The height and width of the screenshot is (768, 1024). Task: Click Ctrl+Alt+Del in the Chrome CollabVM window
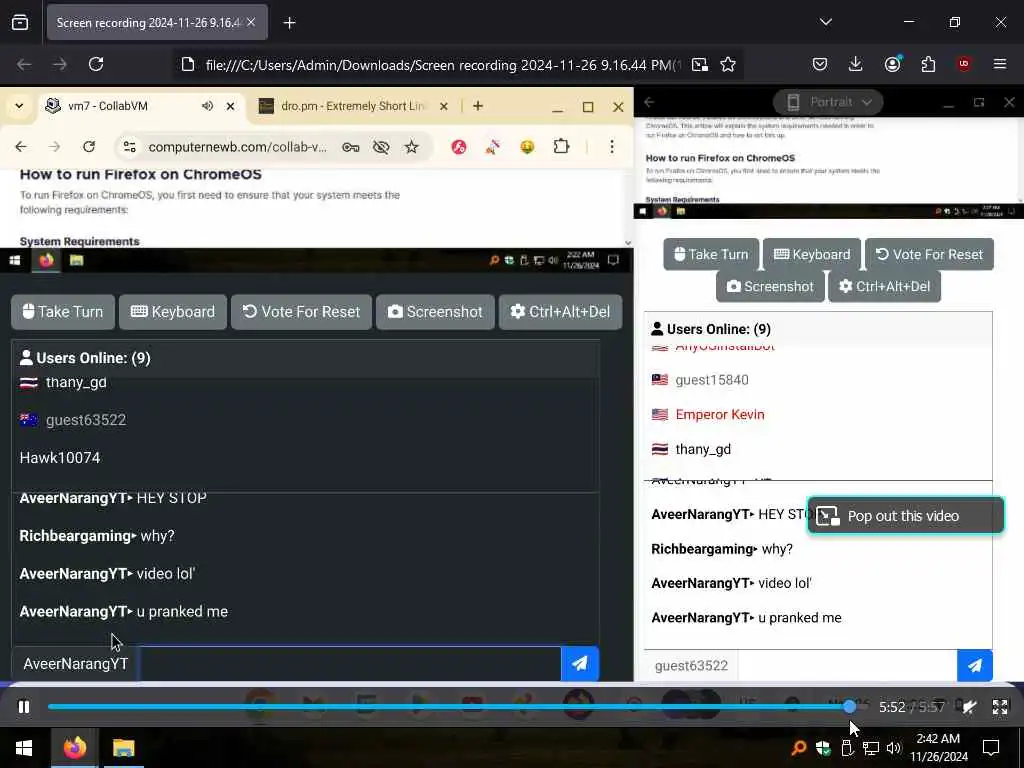click(x=560, y=312)
